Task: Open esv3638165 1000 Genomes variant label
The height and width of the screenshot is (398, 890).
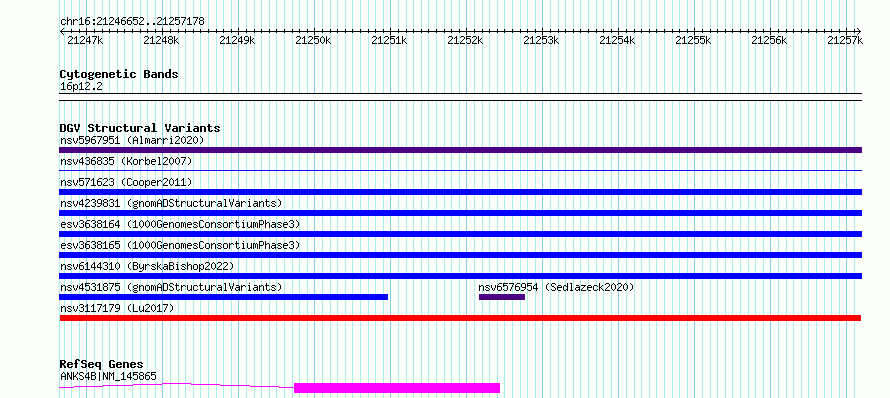Action: (180, 245)
